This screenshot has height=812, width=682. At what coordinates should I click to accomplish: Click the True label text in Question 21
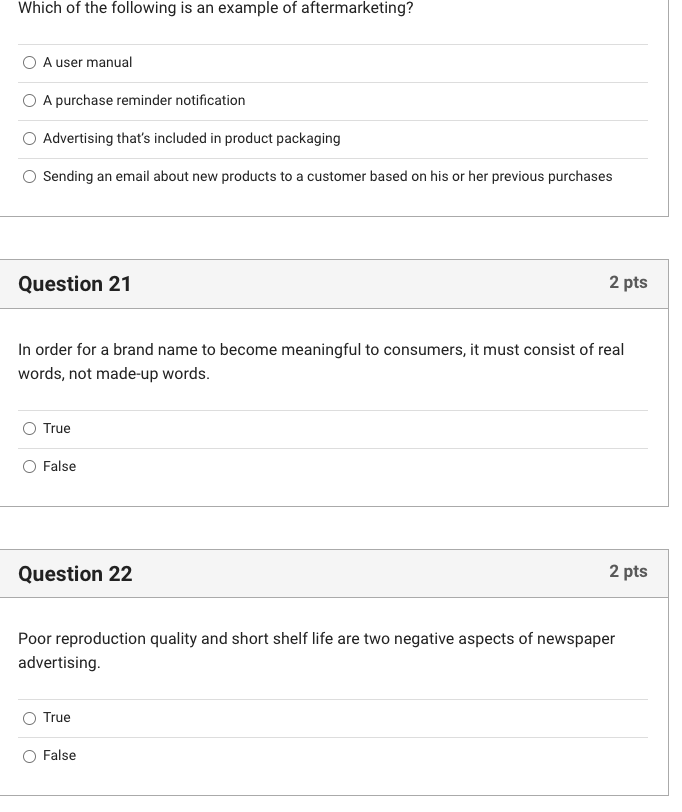(x=56, y=428)
